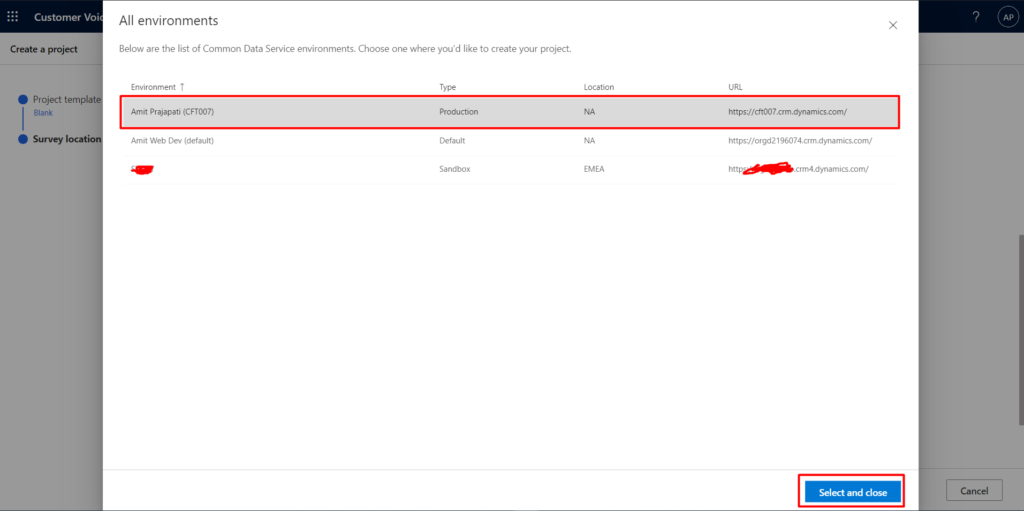Click the Type column header
1024x511 pixels.
pyautogui.click(x=447, y=87)
